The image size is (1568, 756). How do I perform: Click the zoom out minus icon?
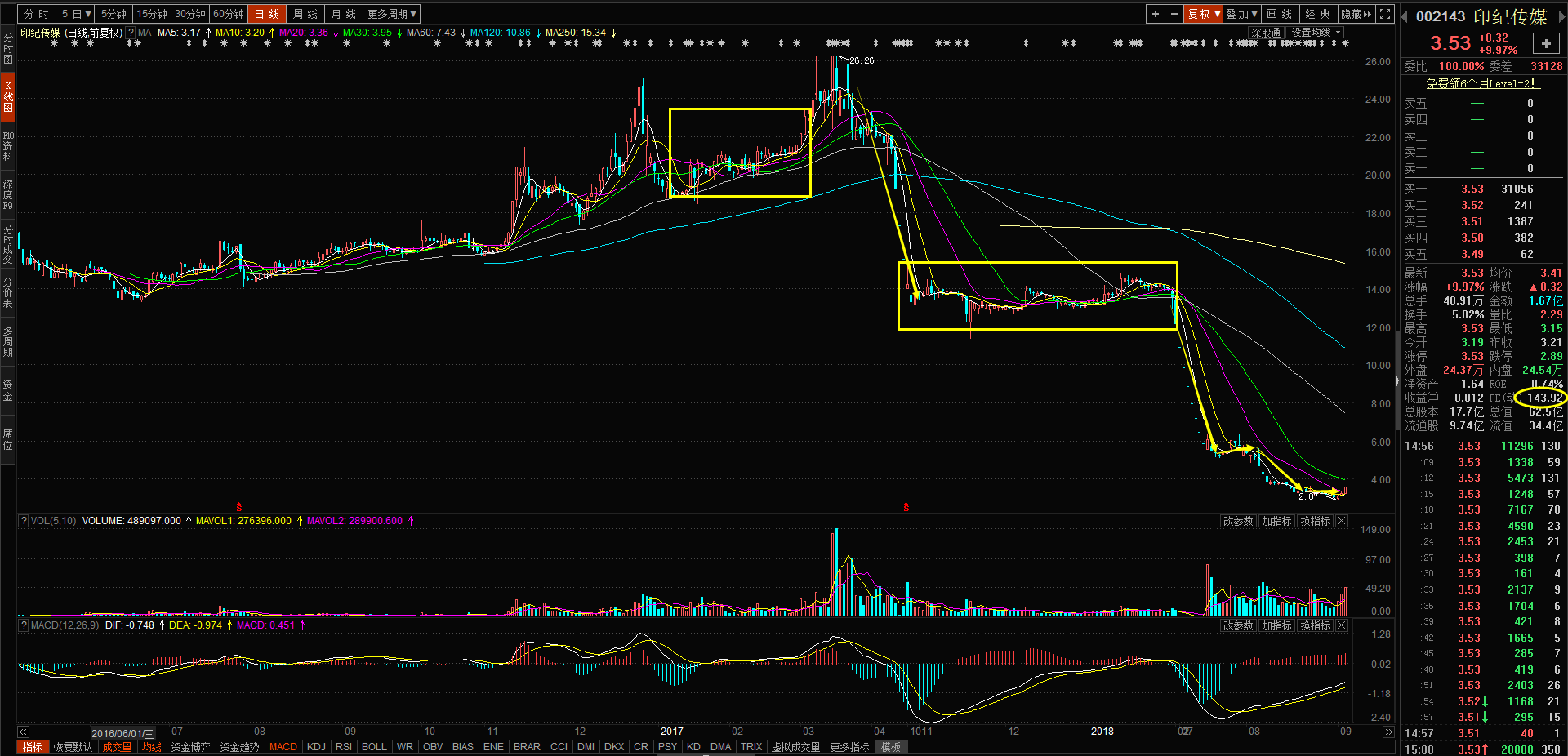click(1174, 14)
